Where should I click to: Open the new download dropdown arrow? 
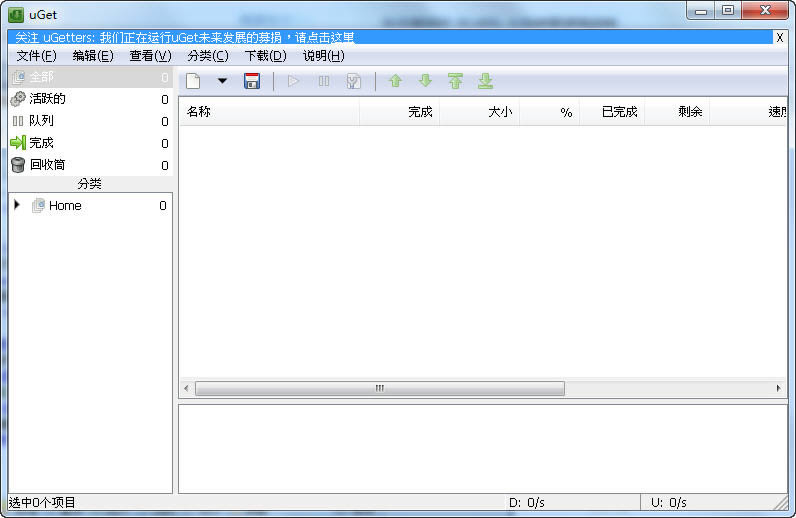[222, 81]
